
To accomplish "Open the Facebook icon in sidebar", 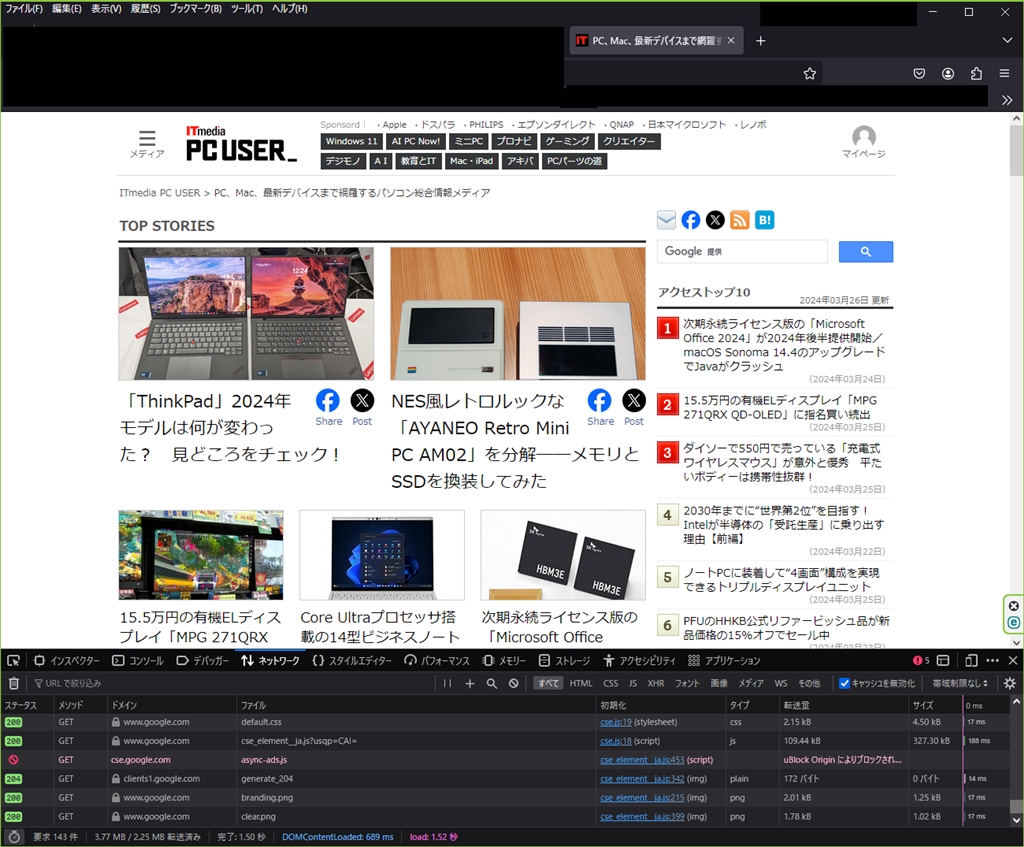I will click(690, 220).
